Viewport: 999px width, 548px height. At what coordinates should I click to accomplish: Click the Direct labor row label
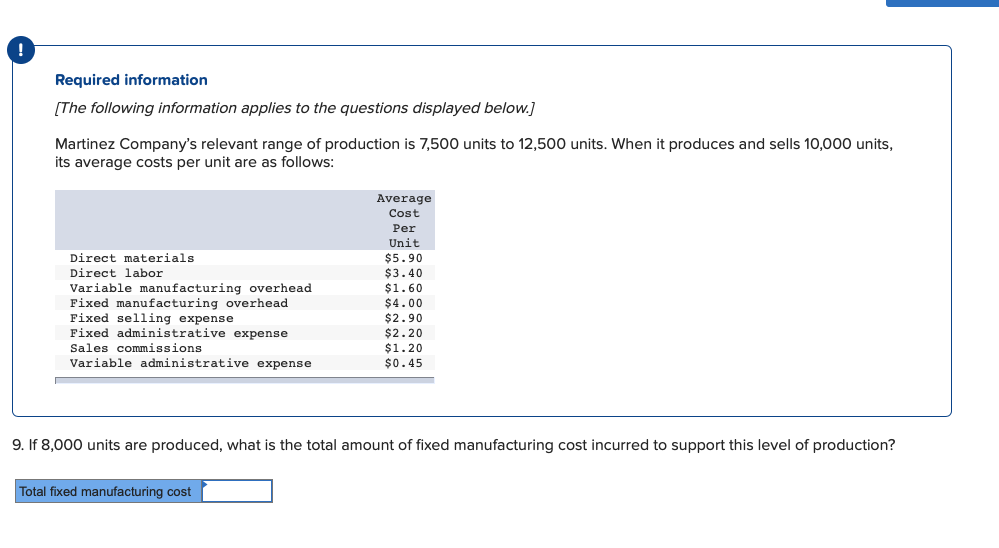click(x=116, y=273)
